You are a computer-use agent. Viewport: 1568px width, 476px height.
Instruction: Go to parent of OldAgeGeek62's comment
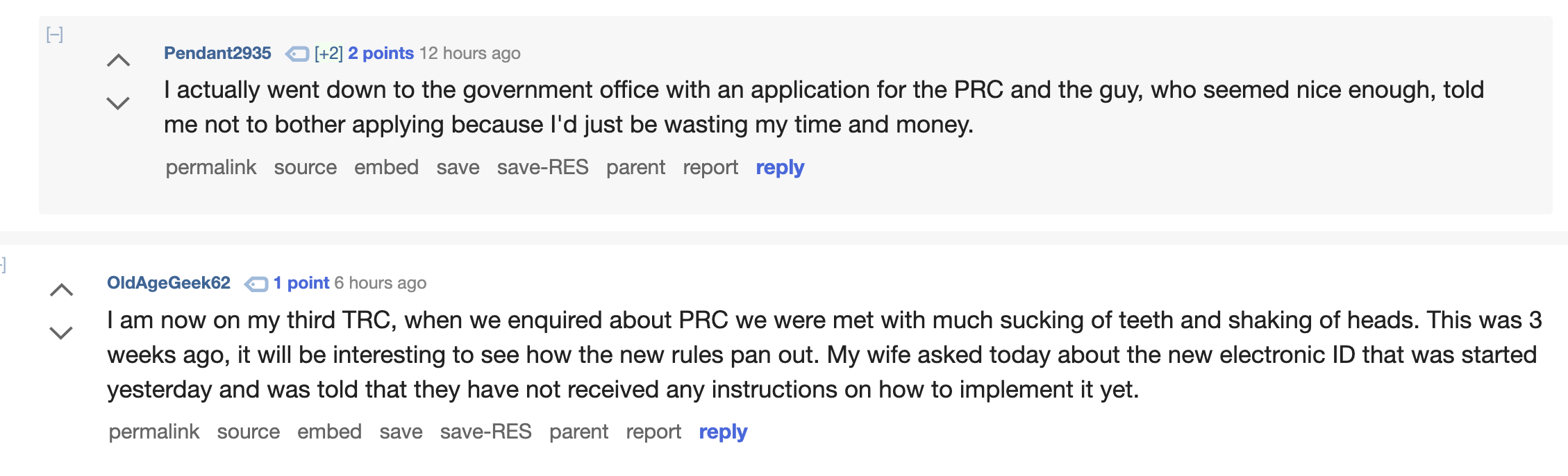[578, 432]
